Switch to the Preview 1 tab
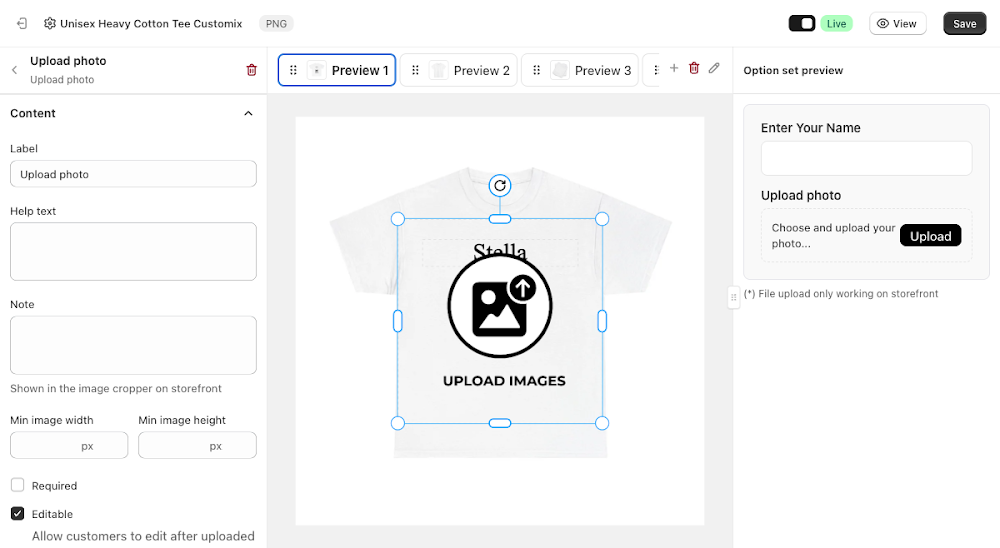 (337, 70)
